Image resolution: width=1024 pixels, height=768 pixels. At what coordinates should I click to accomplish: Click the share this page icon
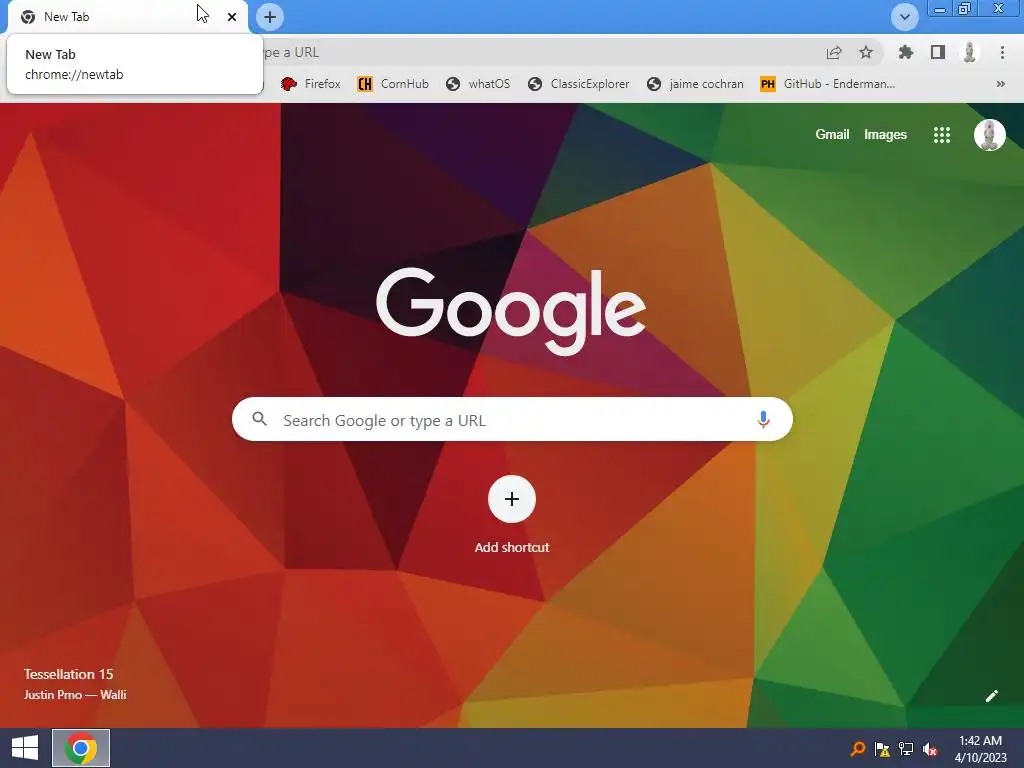[x=834, y=52]
